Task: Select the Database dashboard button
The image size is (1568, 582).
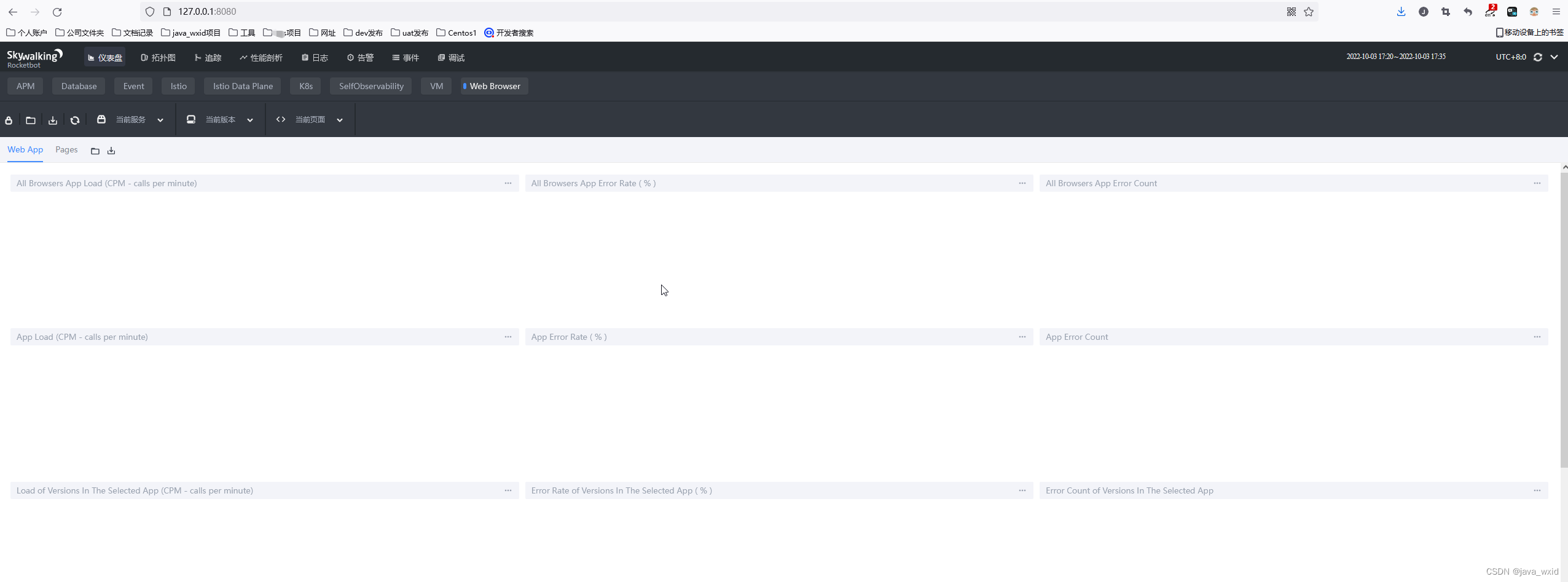Action: [79, 86]
